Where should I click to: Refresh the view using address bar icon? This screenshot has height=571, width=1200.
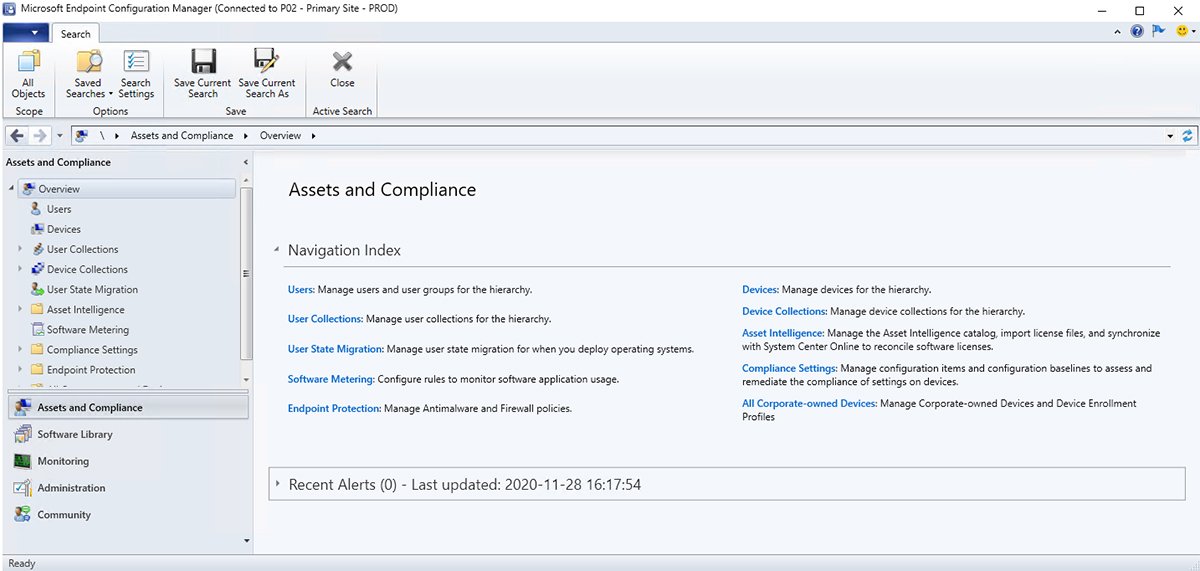click(x=1187, y=136)
